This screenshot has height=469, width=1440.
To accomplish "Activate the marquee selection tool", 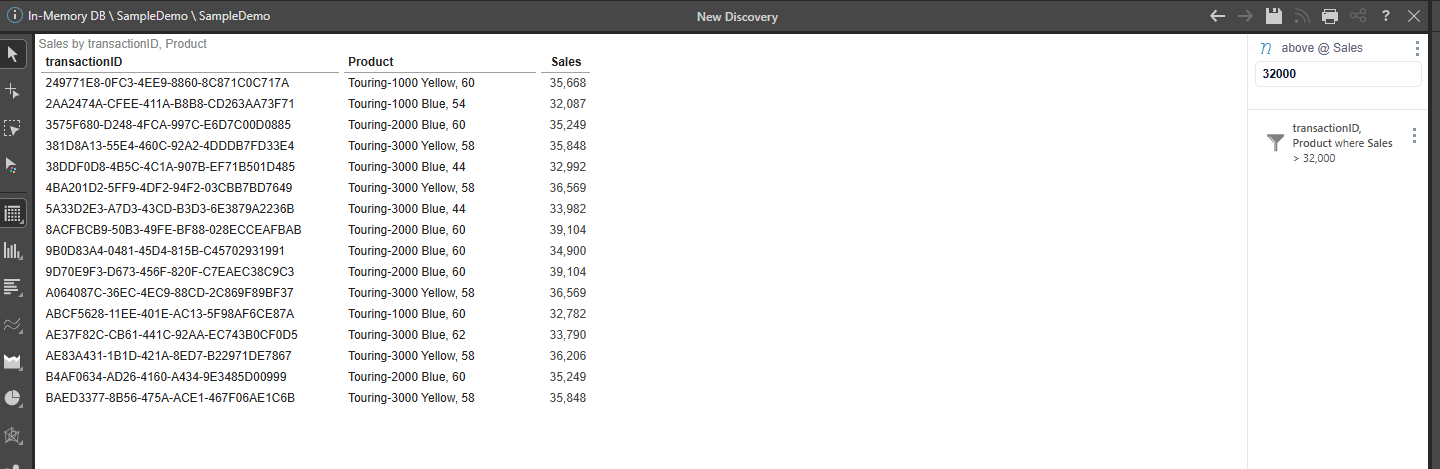I will [14, 128].
